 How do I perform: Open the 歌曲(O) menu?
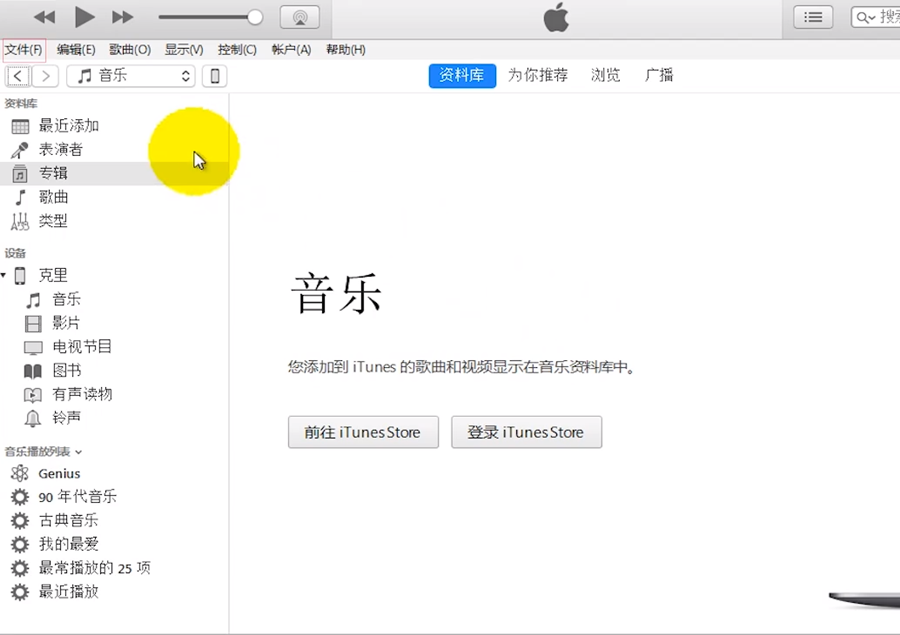130,50
